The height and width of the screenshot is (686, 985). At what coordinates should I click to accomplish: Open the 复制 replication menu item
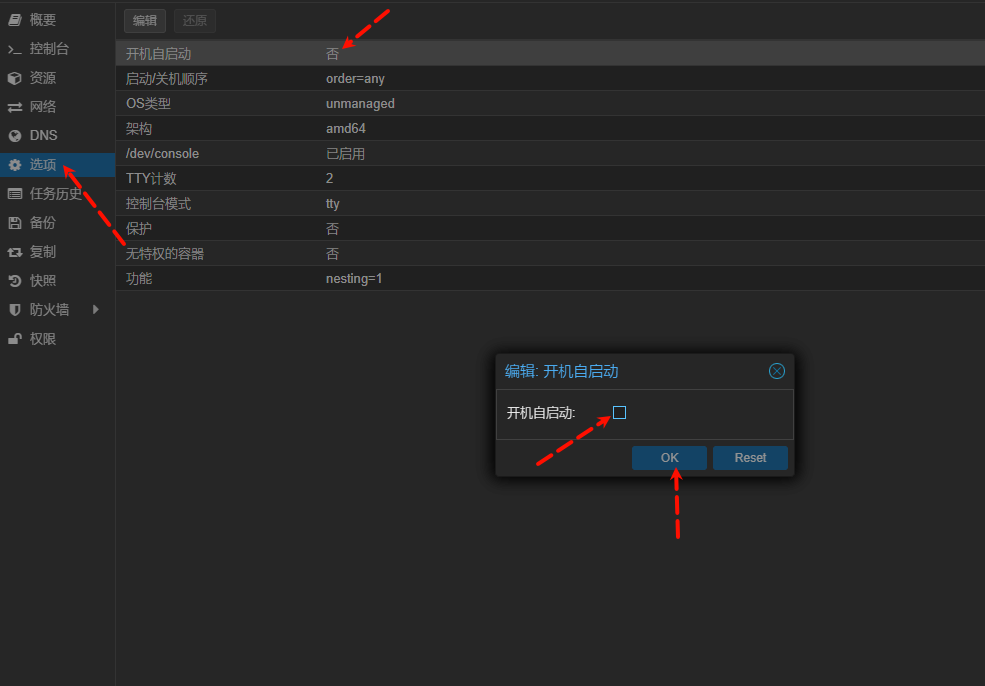(x=42, y=252)
